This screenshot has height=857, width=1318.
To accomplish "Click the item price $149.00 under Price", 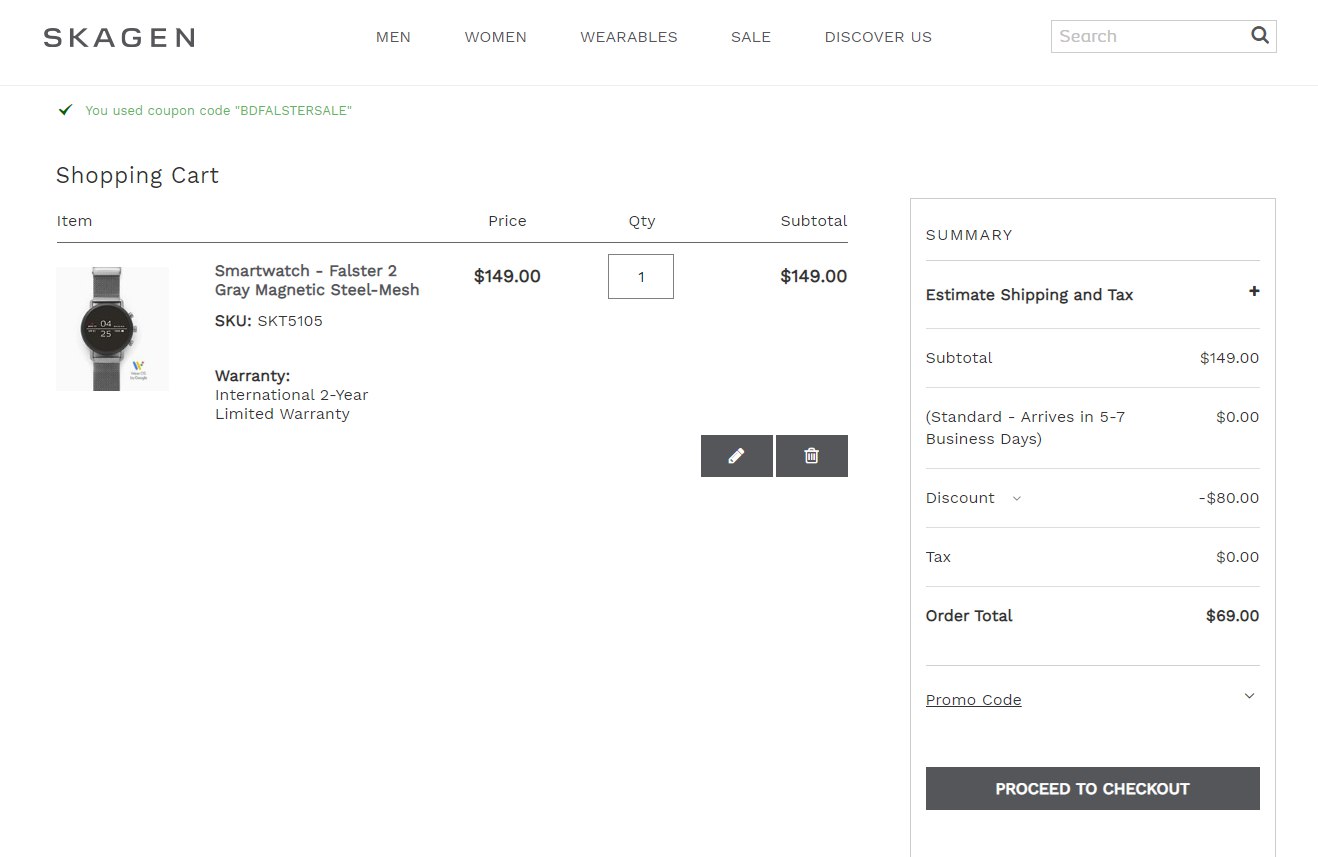I will coord(507,276).
